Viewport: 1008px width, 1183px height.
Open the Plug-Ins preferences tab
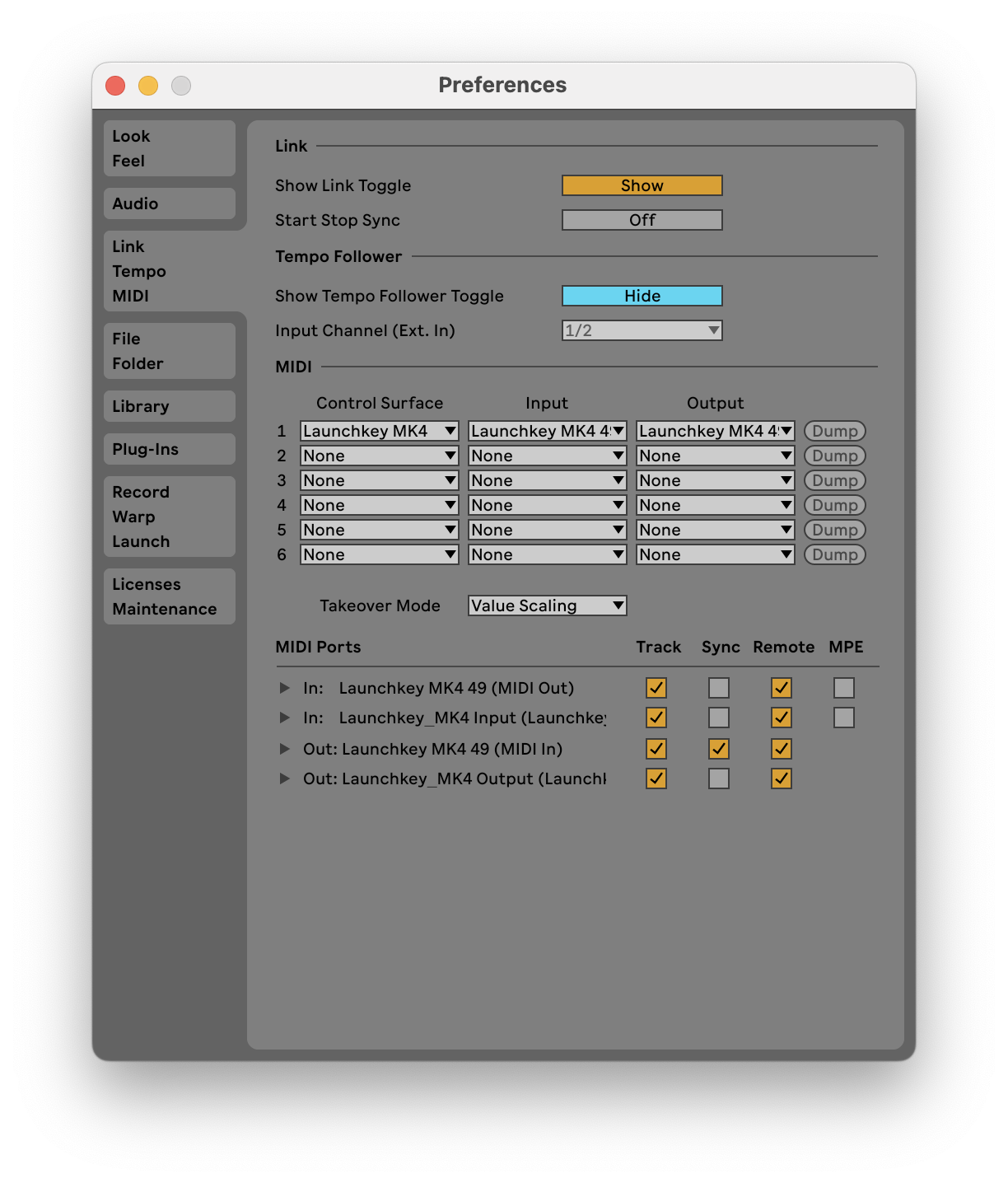click(x=170, y=449)
